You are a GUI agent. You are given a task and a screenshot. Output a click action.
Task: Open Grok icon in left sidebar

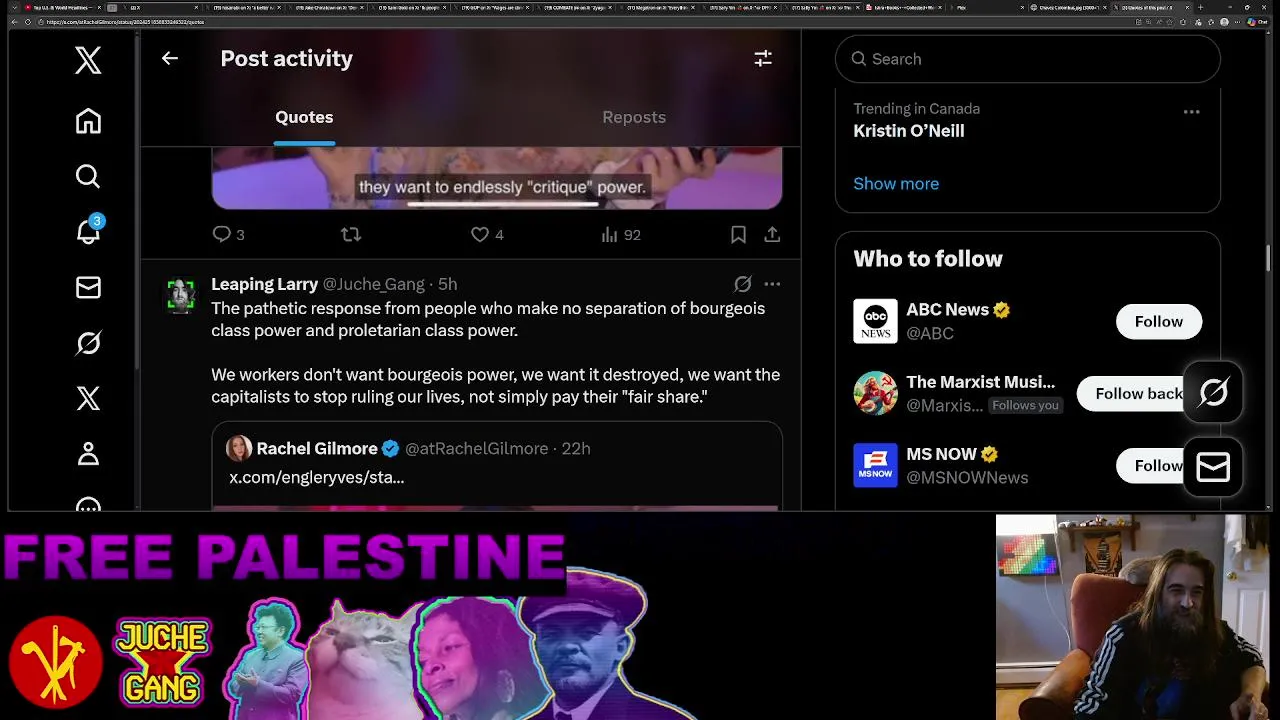tap(88, 343)
